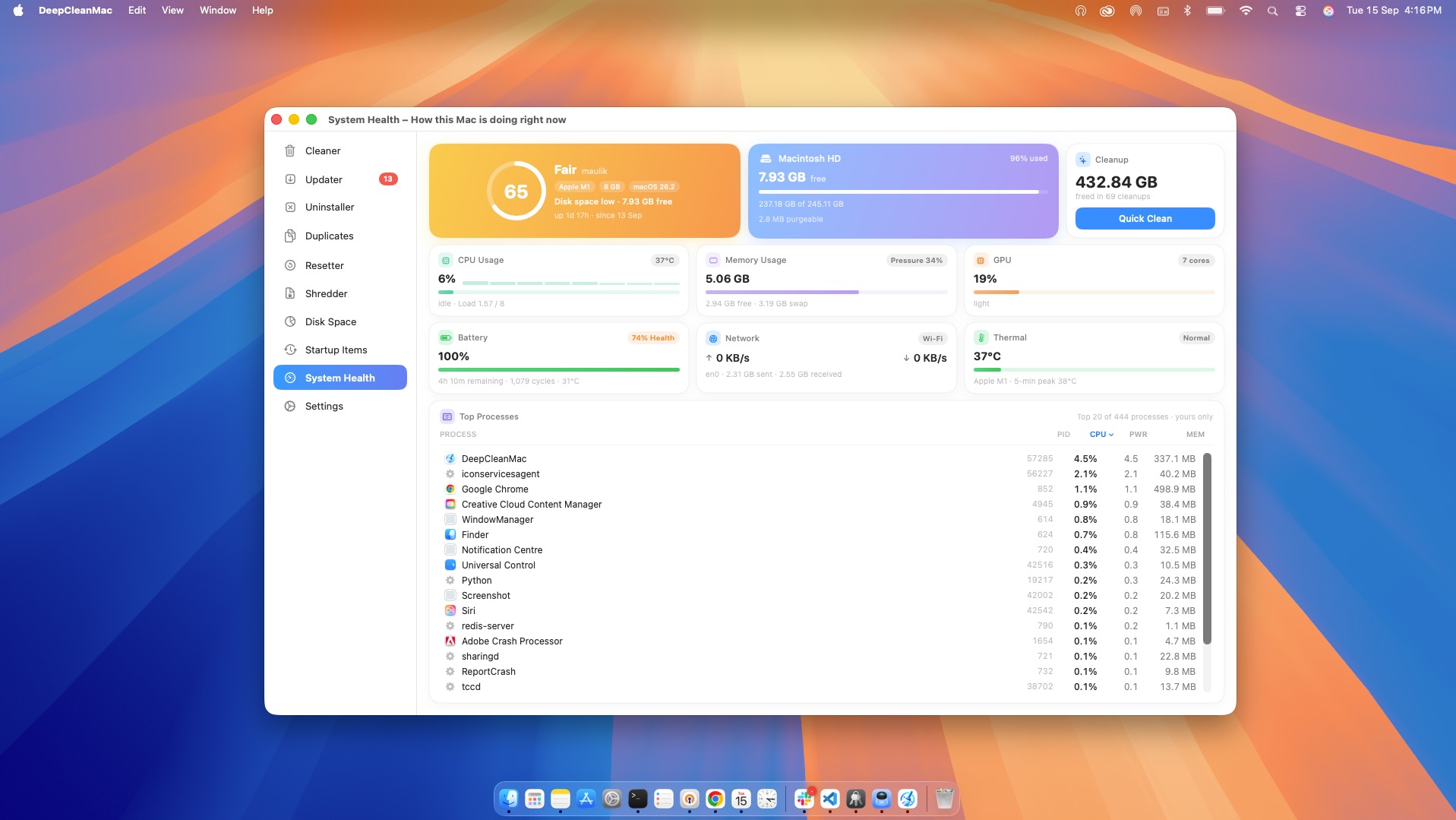The width and height of the screenshot is (1456, 820).
Task: Click the System Health gauge icon
Action: click(290, 378)
